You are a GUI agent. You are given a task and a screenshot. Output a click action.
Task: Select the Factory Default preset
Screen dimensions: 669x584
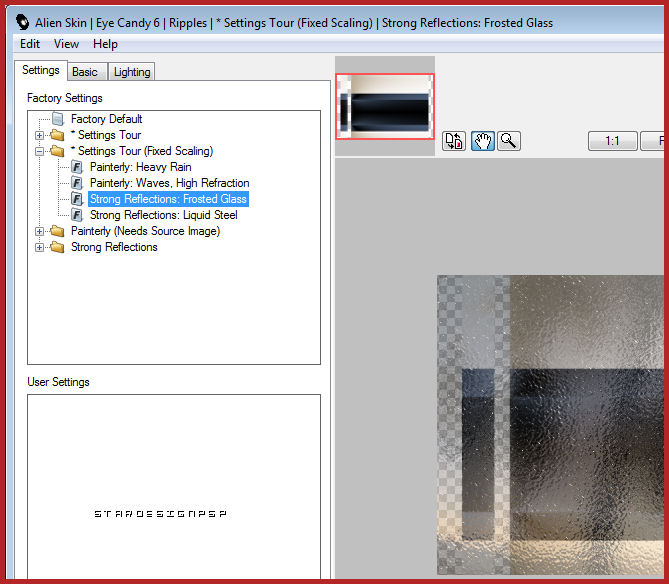pyautogui.click(x=106, y=119)
